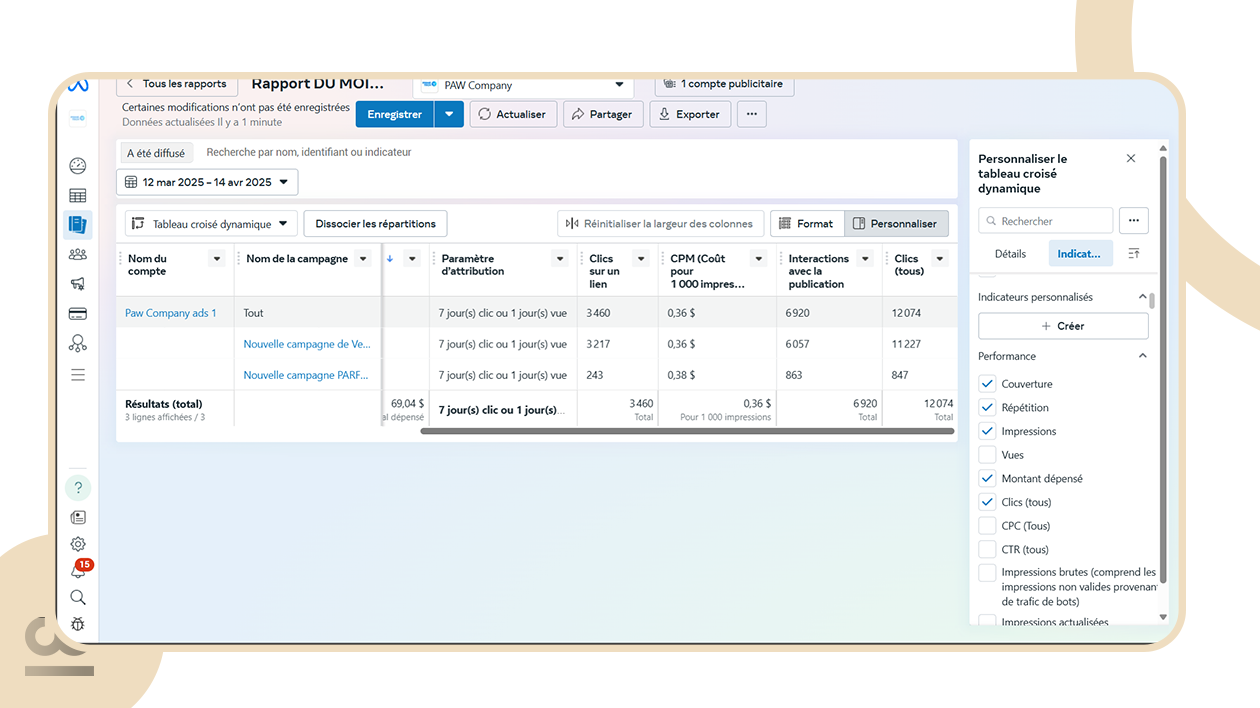Collapse the Performance section

coord(1143,356)
